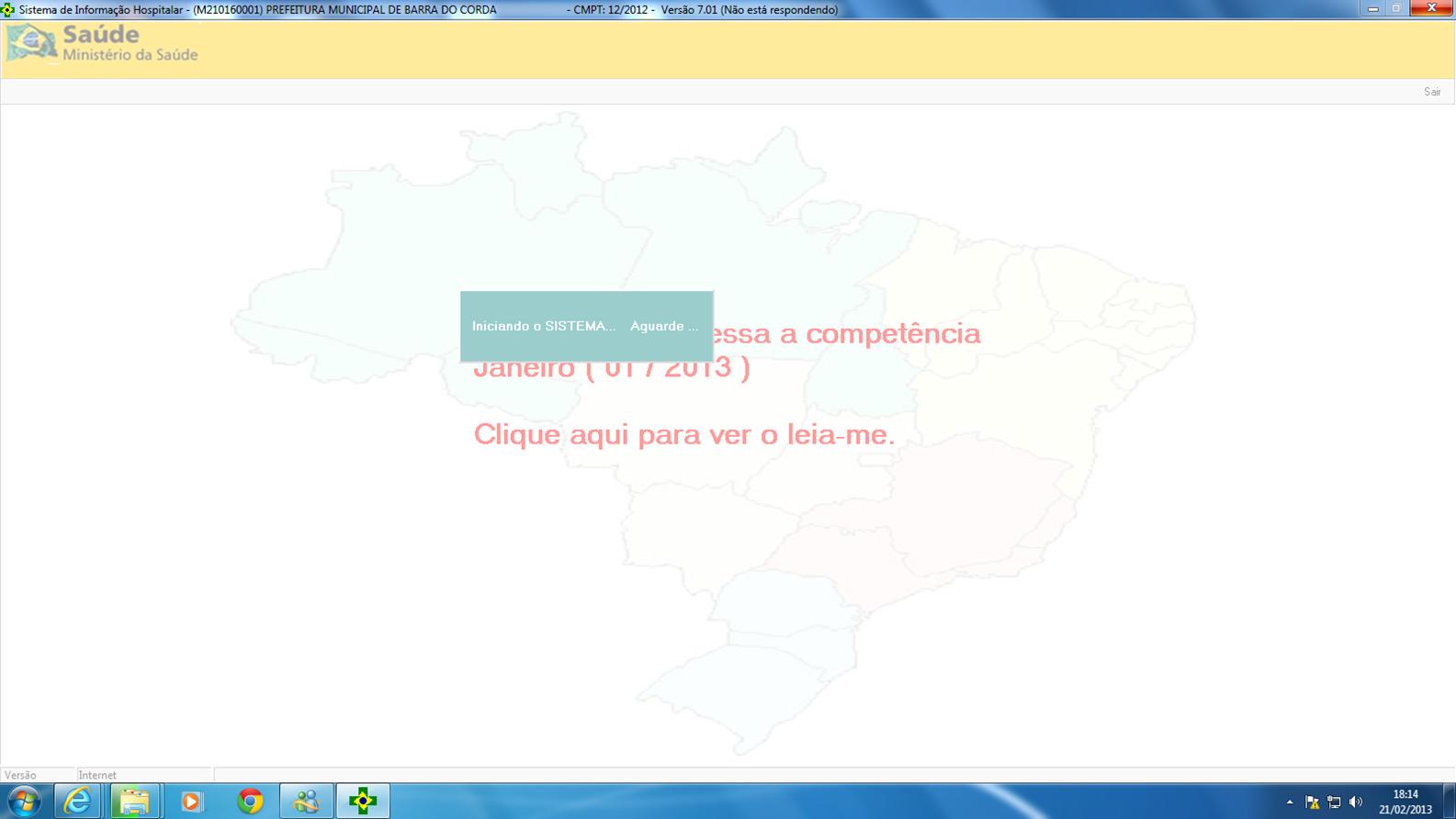The image size is (1456, 819).
Task: Select the Sistema de Informação Hospitalar taskbar icon
Action: 363,802
